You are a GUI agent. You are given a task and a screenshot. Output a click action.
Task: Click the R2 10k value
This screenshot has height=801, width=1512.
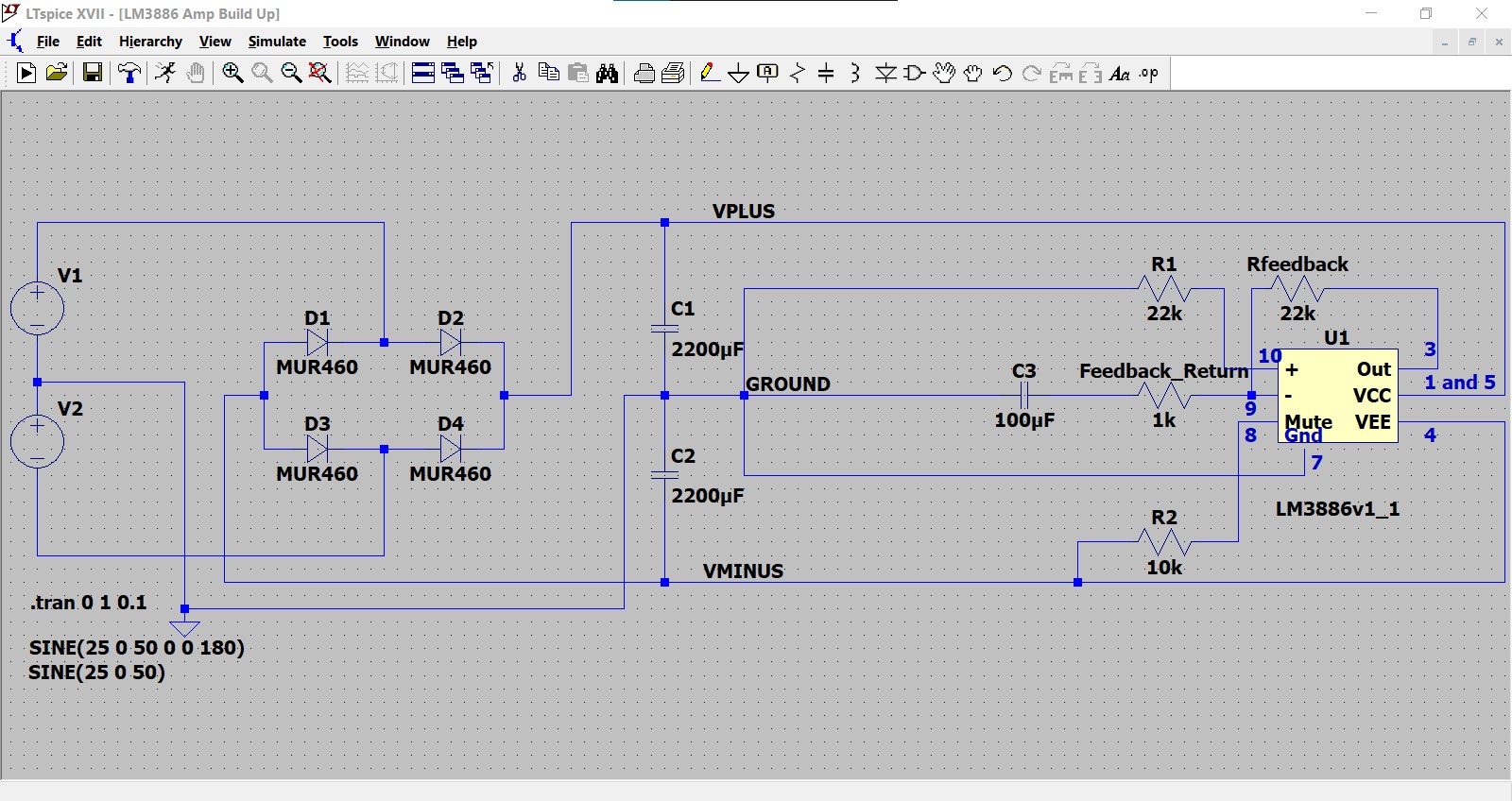1164,568
